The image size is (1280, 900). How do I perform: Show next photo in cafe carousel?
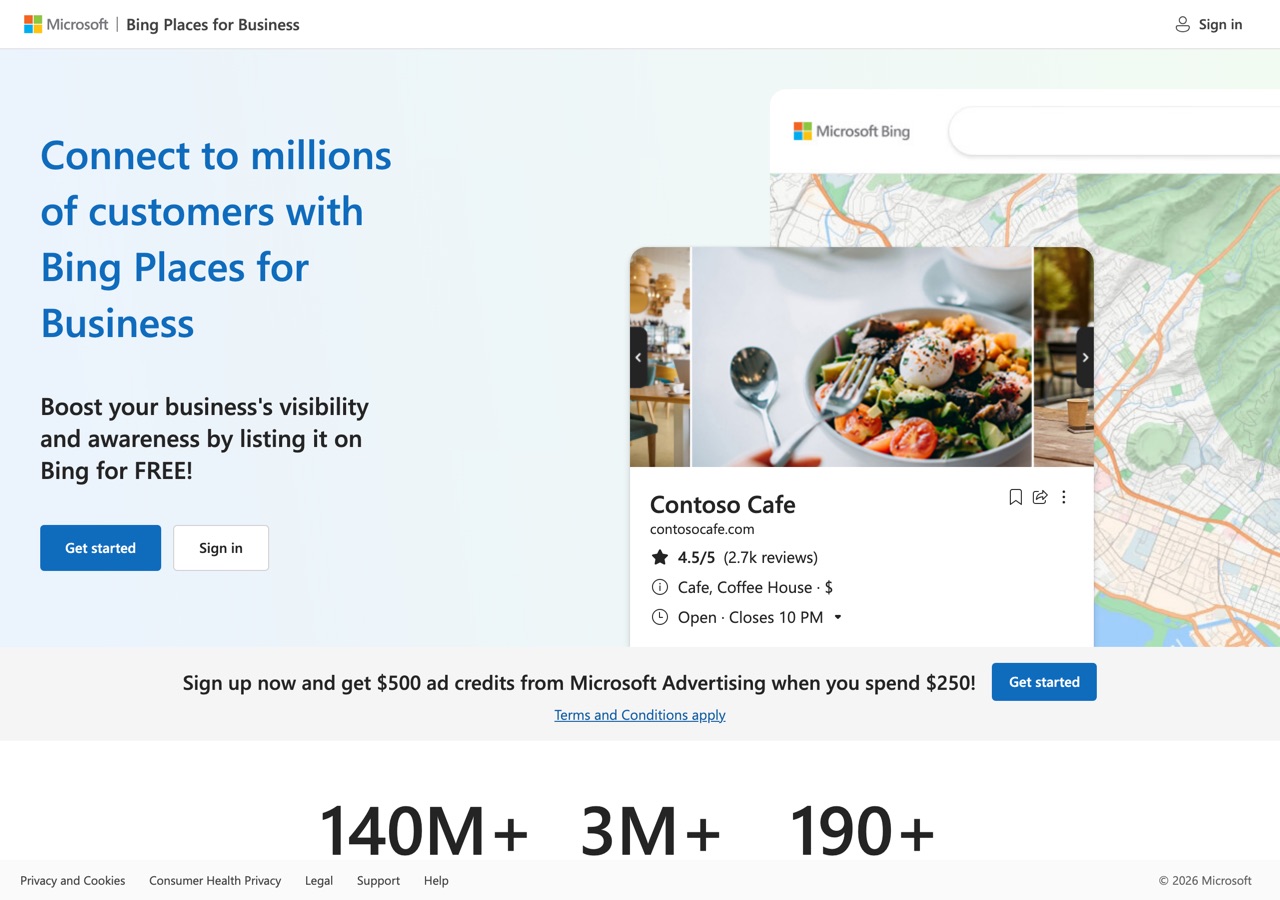[1085, 357]
